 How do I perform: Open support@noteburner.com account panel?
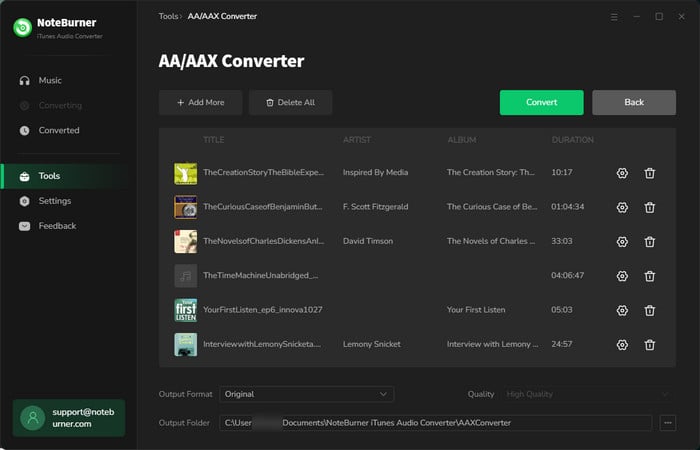coord(69,418)
